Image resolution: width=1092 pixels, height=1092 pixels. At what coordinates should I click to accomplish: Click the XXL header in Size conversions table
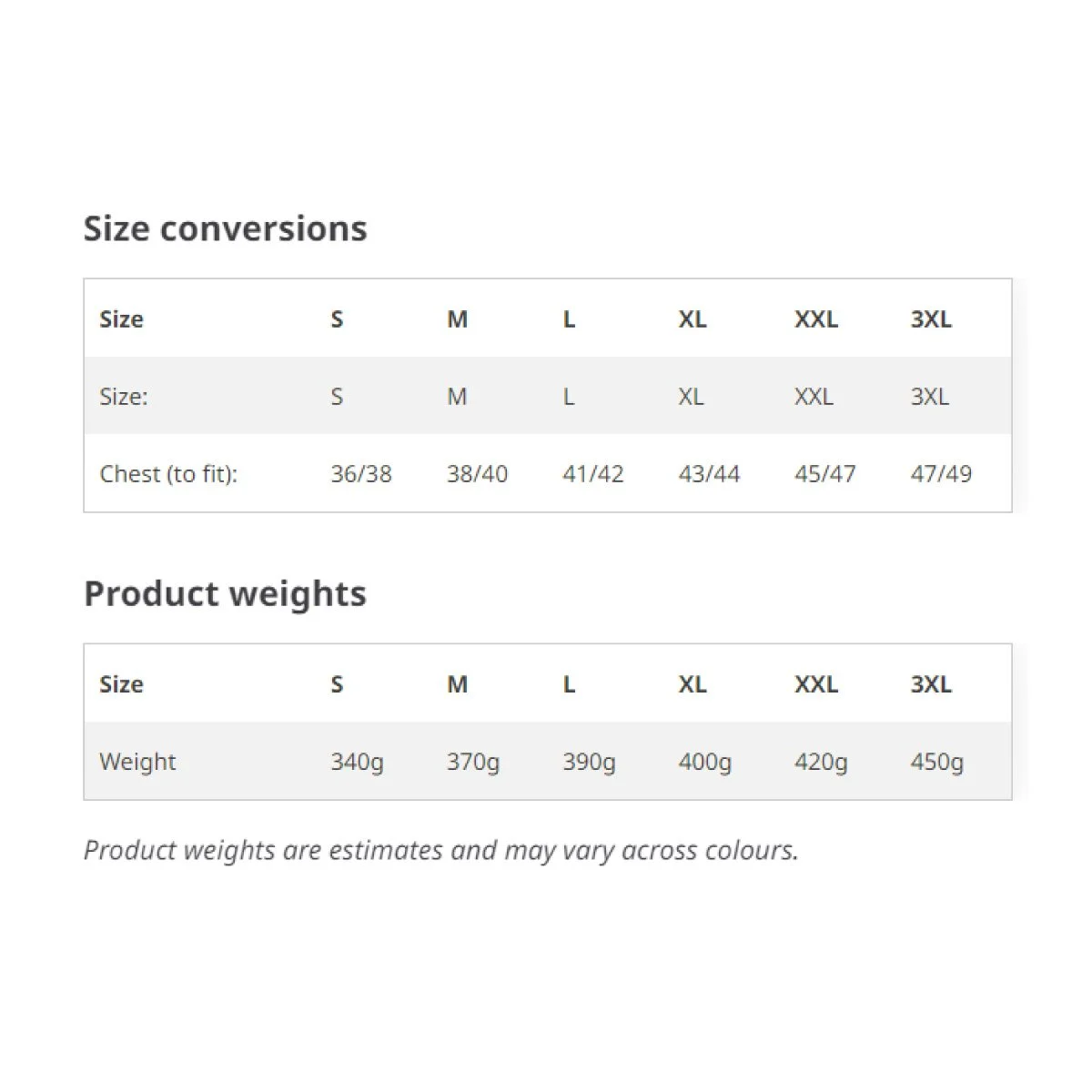point(815,319)
